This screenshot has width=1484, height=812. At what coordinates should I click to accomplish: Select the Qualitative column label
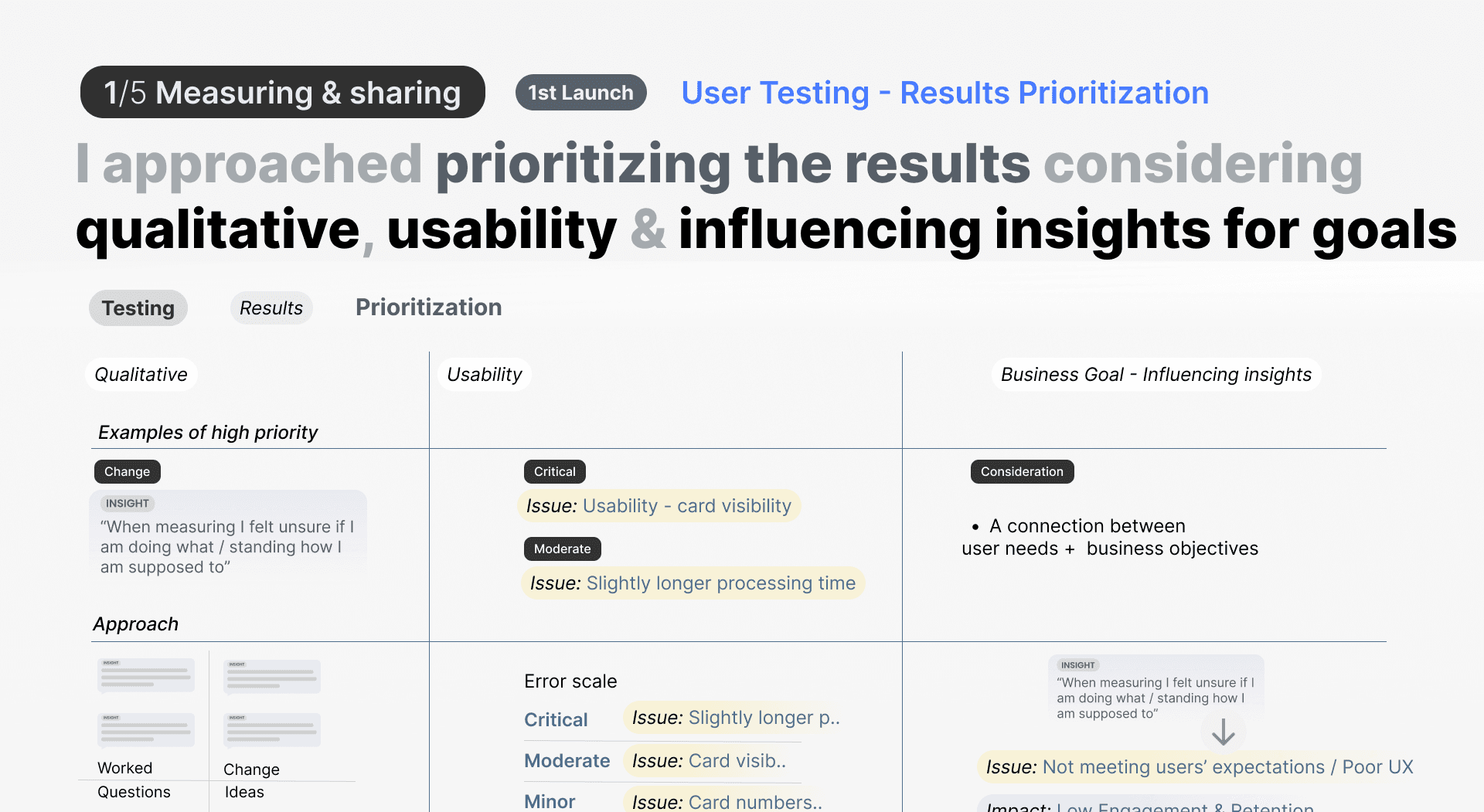141,375
